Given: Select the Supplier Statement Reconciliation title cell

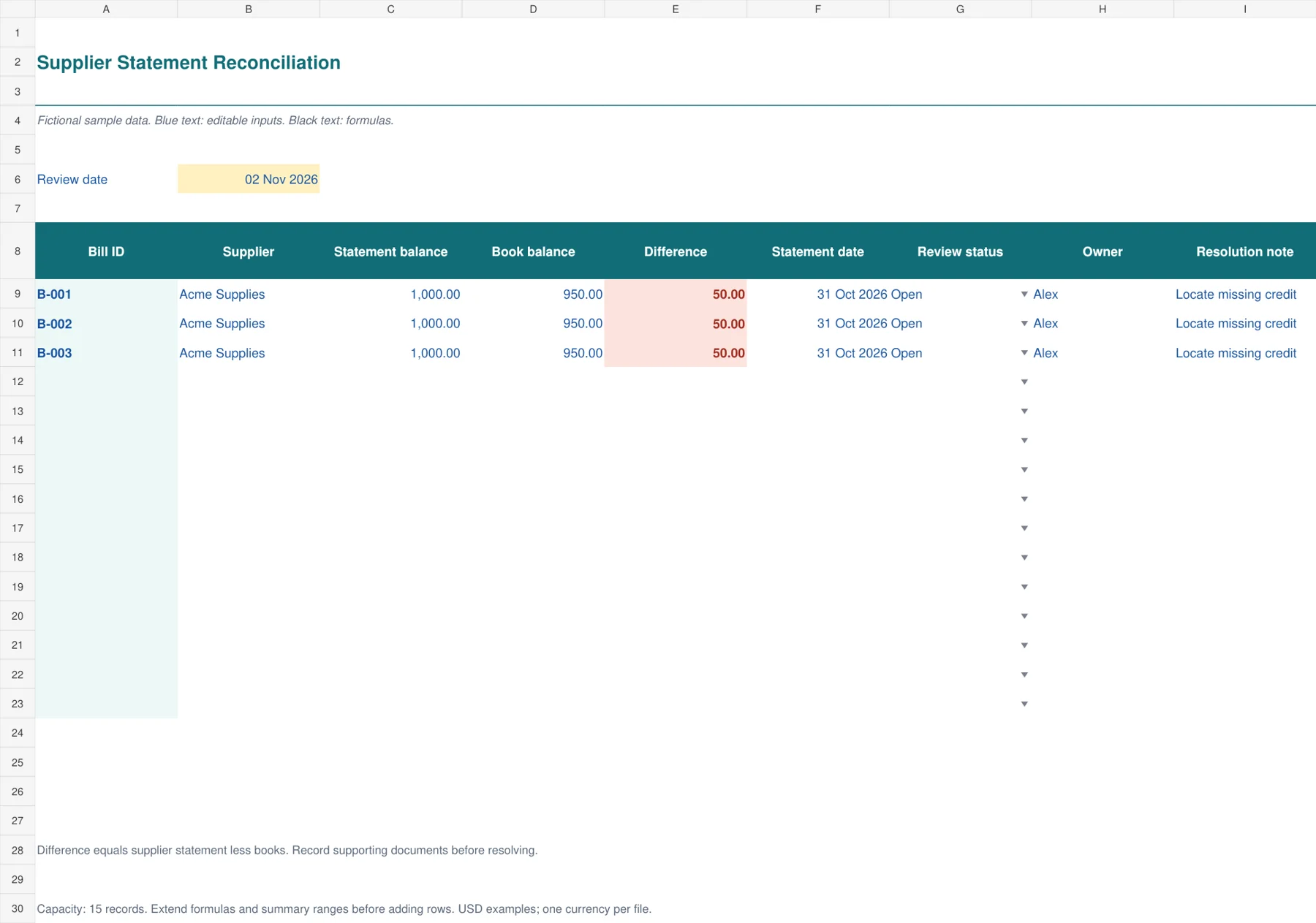Looking at the screenshot, I should (x=189, y=62).
